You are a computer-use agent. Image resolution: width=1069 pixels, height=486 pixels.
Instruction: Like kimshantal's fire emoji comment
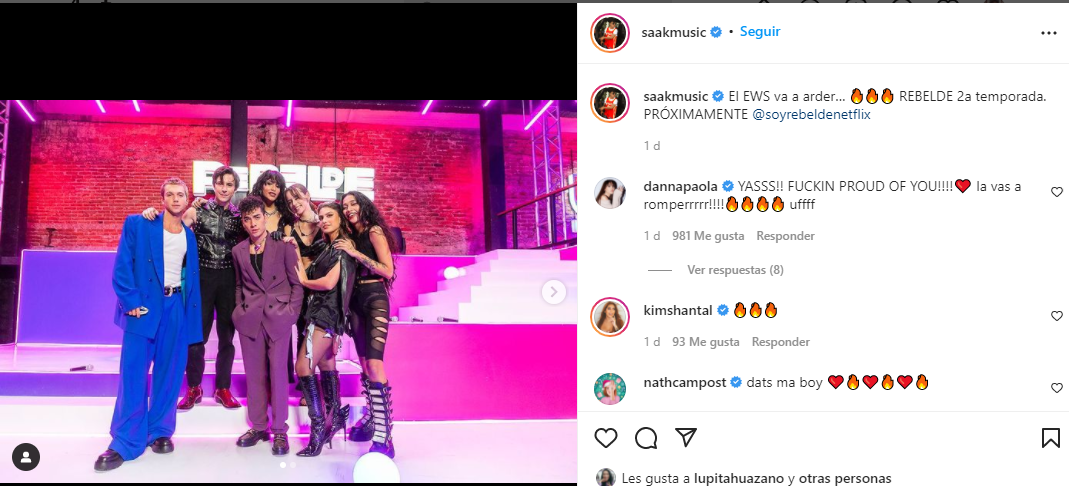1057,316
